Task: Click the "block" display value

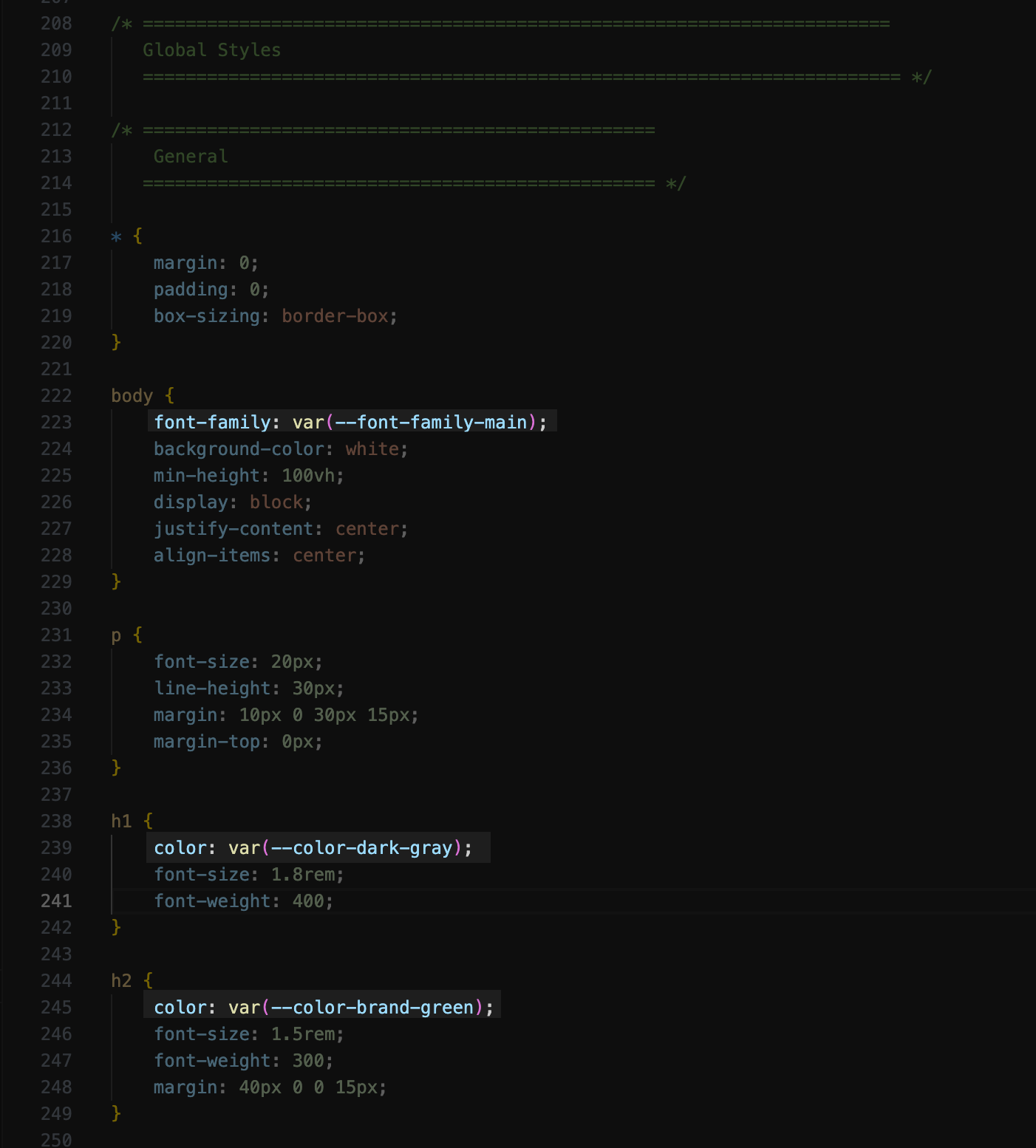Action: [276, 502]
